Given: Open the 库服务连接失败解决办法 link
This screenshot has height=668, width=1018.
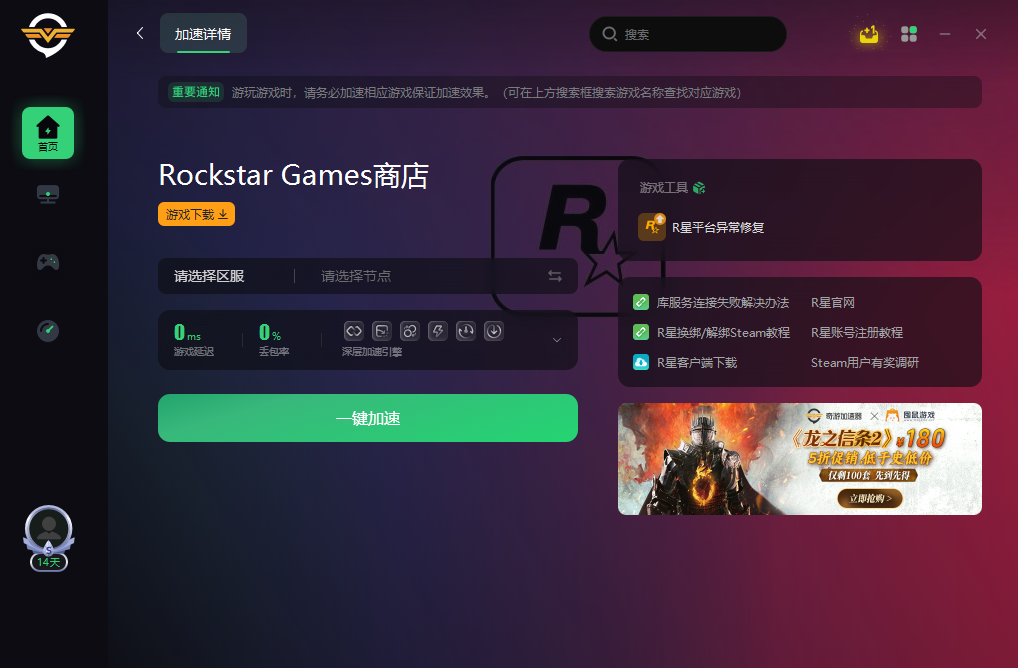Looking at the screenshot, I should 723,303.
